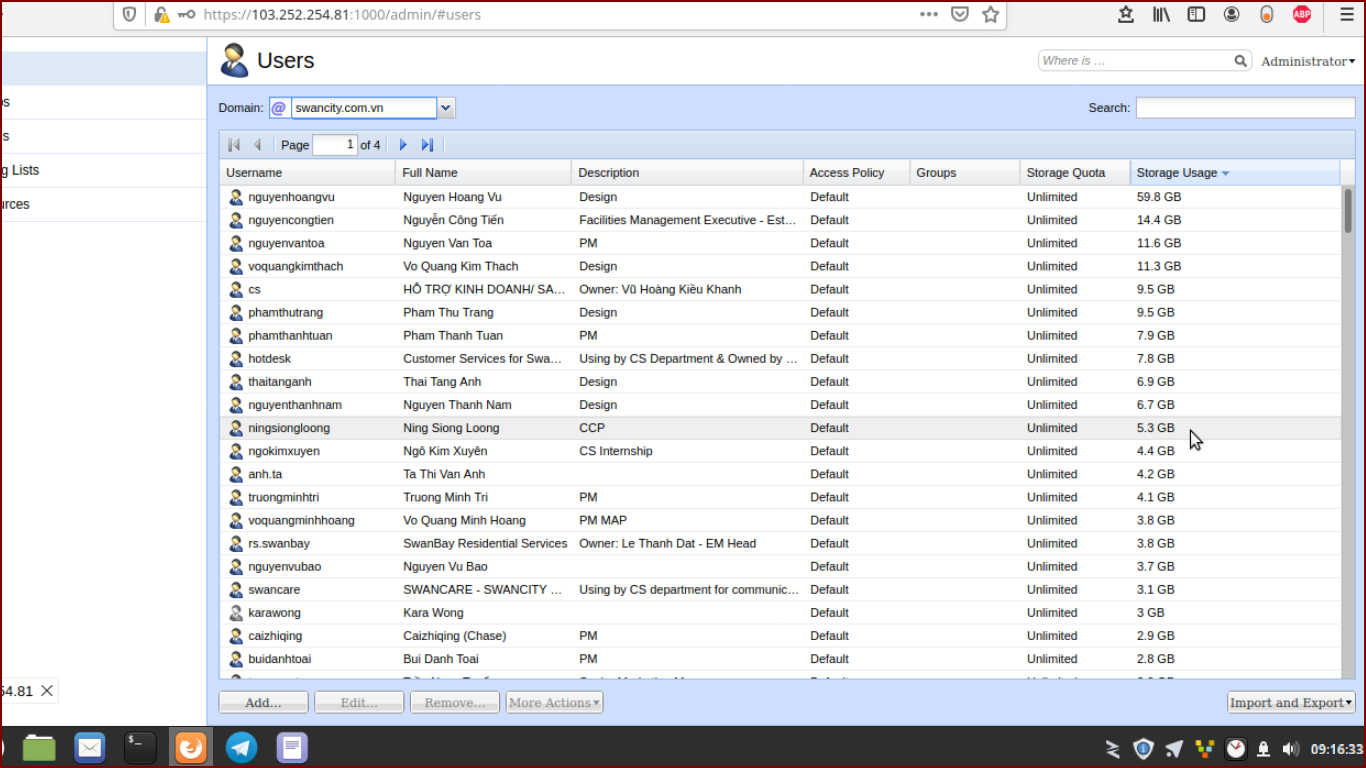Open the Telegram taskbar icon
Image resolution: width=1366 pixels, height=768 pixels.
(x=241, y=747)
